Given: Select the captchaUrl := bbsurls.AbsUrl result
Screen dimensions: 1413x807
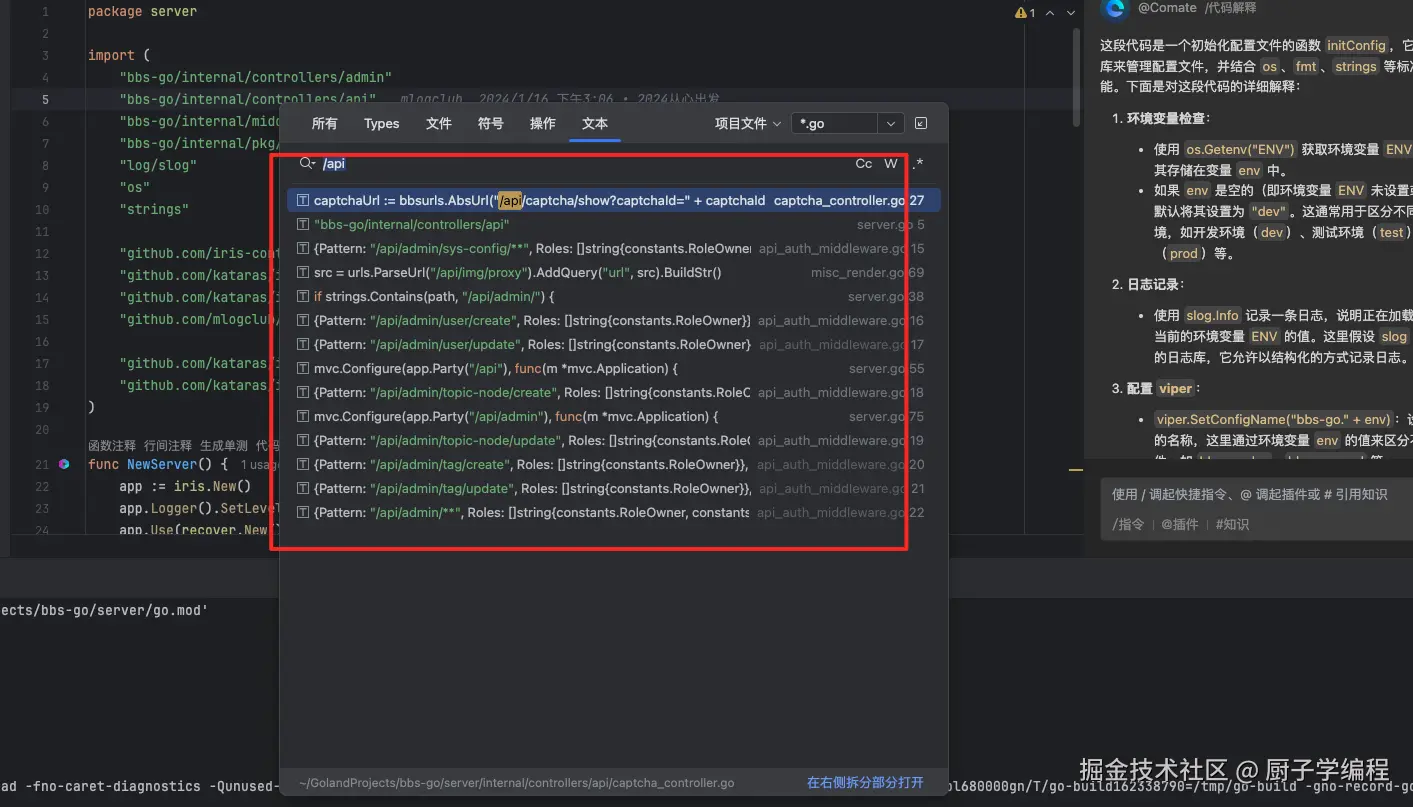Looking at the screenshot, I should point(613,201).
